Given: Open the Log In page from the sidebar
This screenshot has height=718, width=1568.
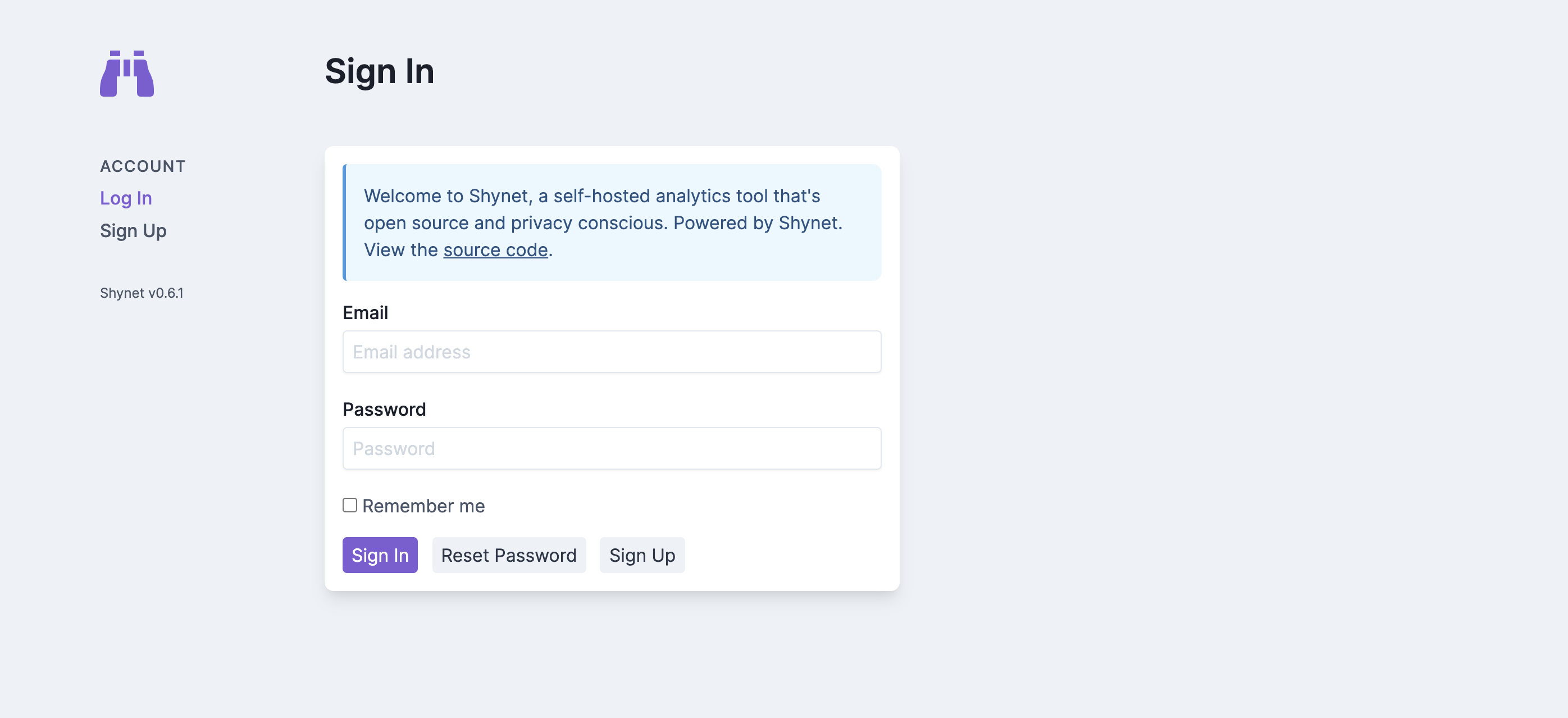Looking at the screenshot, I should click(125, 198).
